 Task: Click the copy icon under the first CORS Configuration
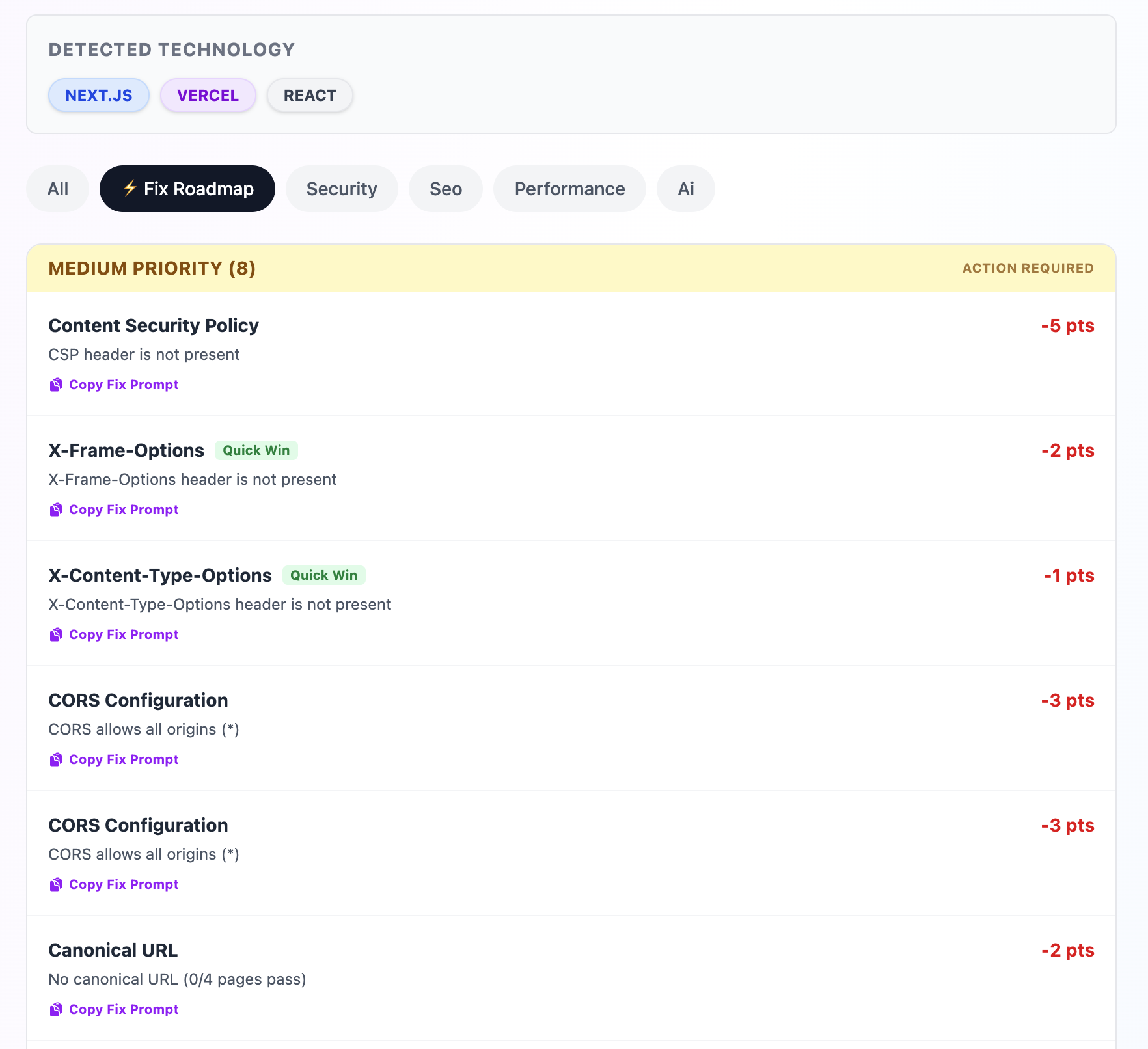point(56,759)
